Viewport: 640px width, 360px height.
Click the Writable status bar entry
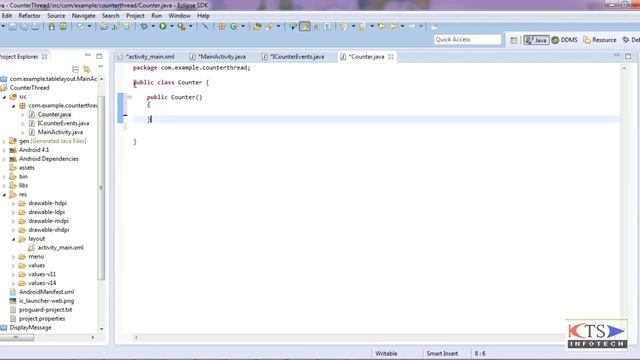[x=386, y=353]
